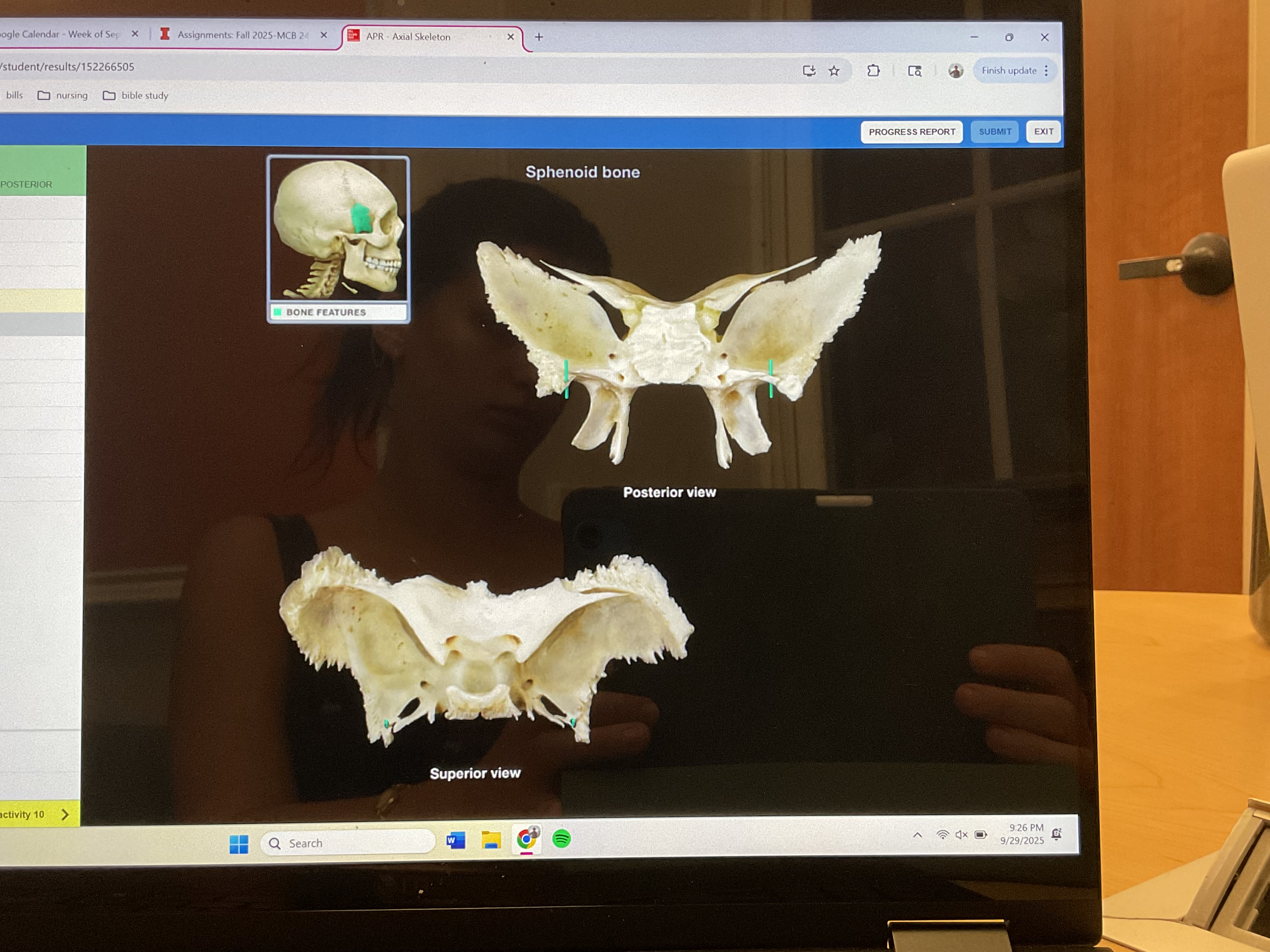Open the Chrome extensions puzzle icon

[x=873, y=71]
